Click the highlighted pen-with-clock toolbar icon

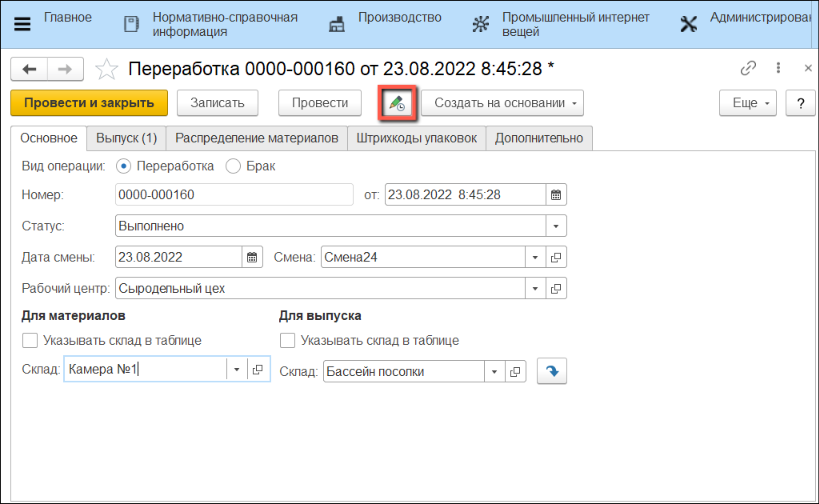[x=397, y=103]
